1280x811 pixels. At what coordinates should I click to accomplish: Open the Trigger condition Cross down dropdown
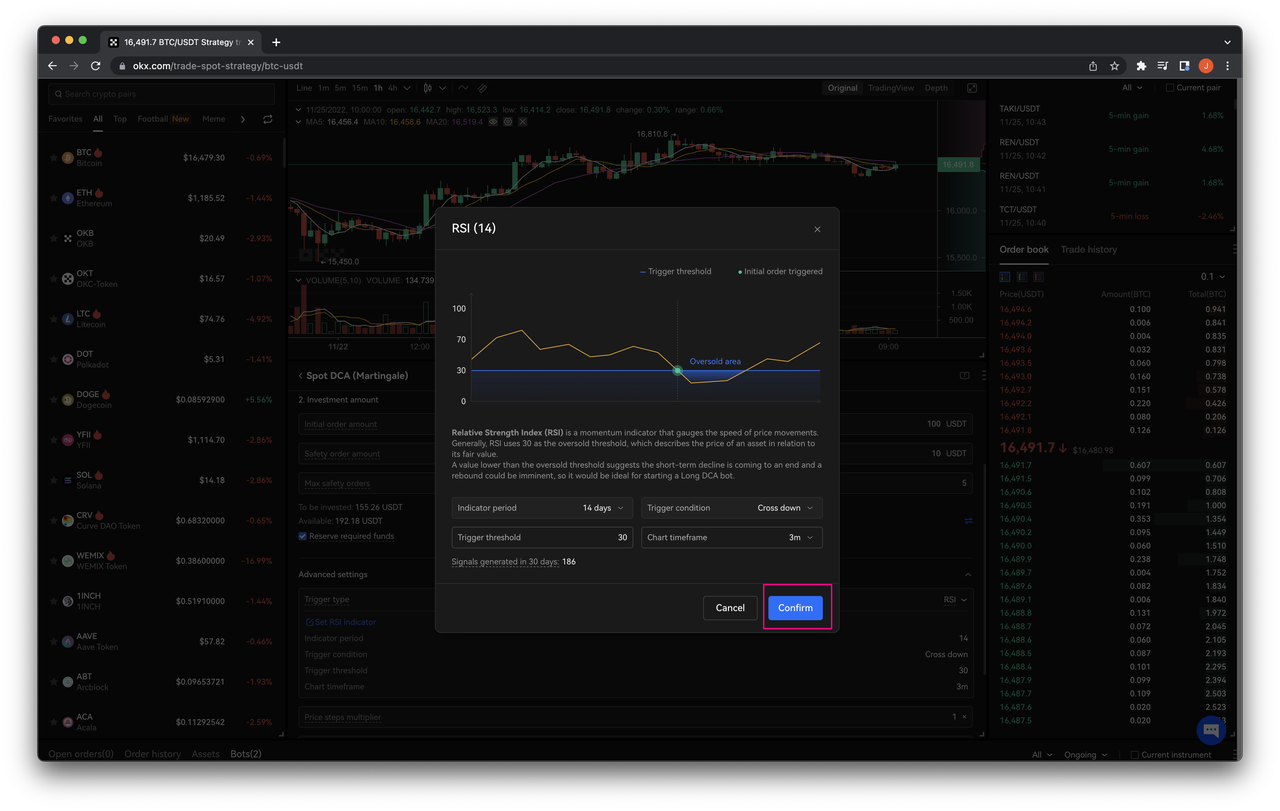click(731, 507)
